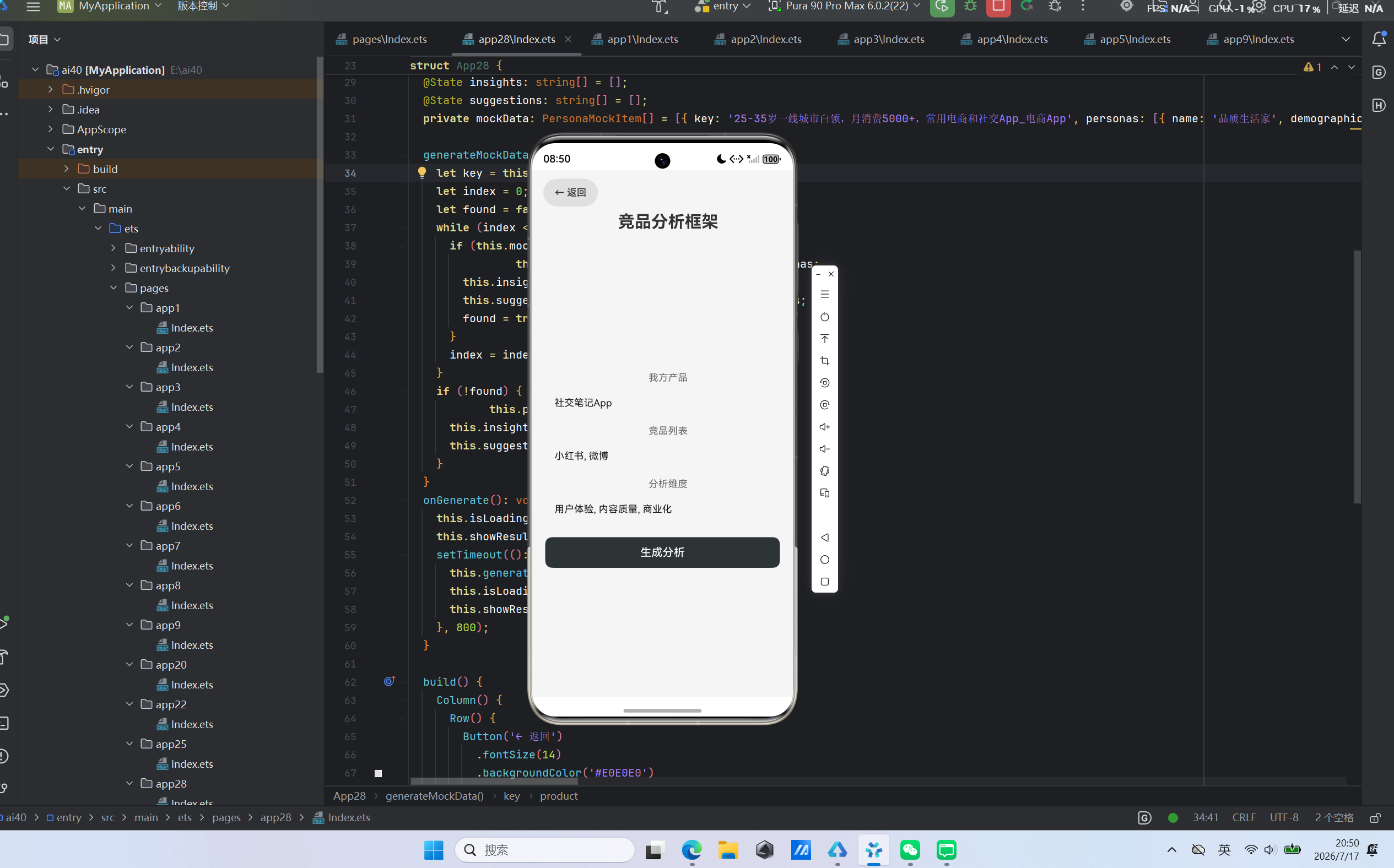Viewport: 1394px width, 868px height.
Task: Click emulator home circle button
Action: (x=824, y=560)
